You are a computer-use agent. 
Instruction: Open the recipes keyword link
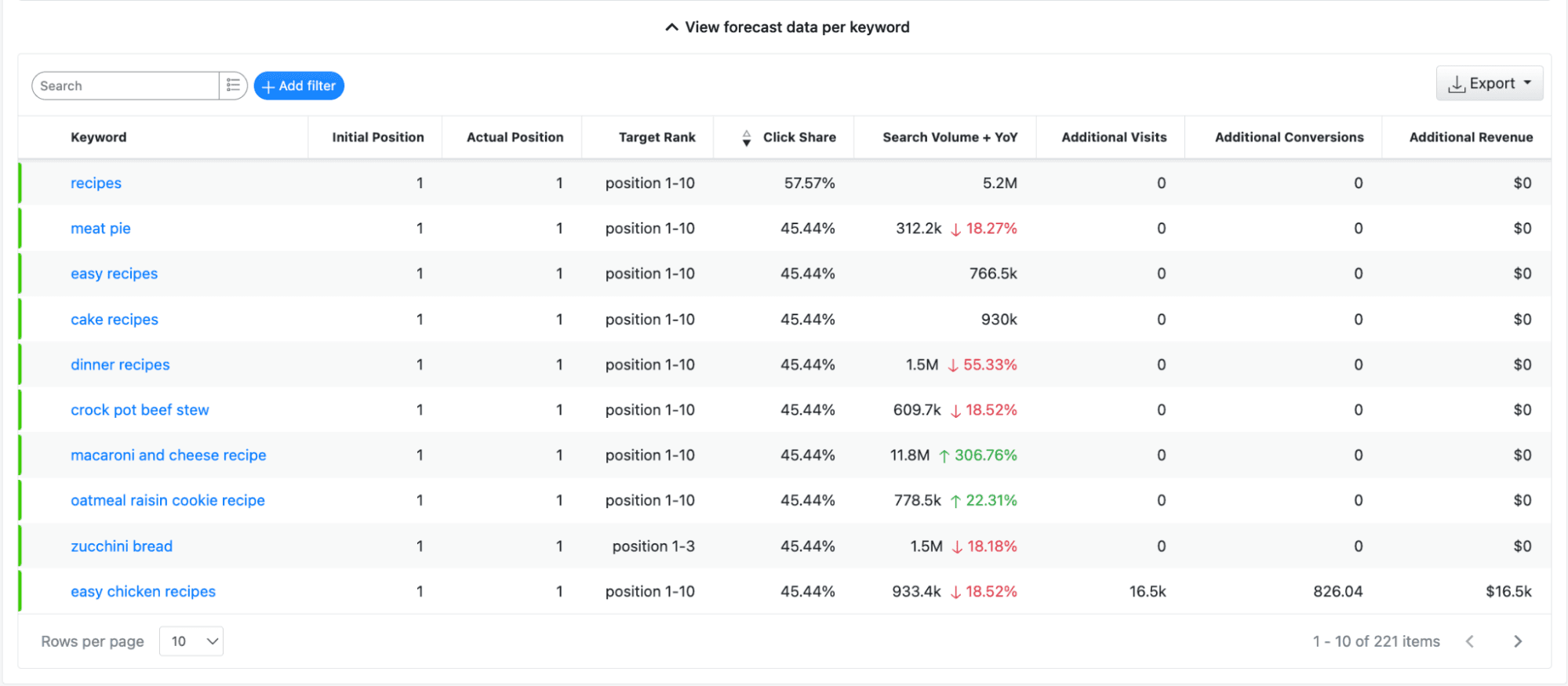click(x=96, y=183)
